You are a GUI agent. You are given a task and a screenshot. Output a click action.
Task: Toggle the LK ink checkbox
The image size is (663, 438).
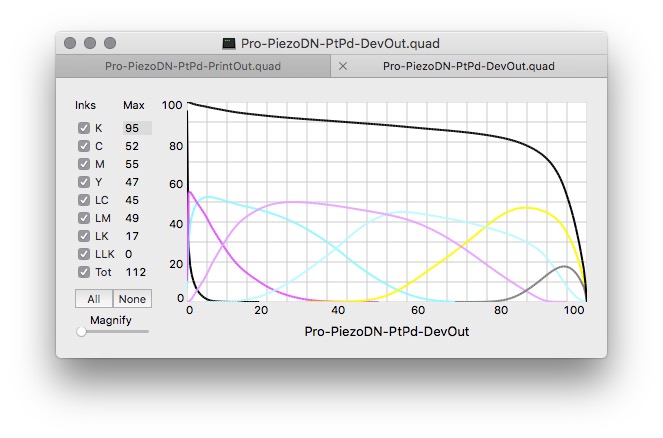click(84, 236)
